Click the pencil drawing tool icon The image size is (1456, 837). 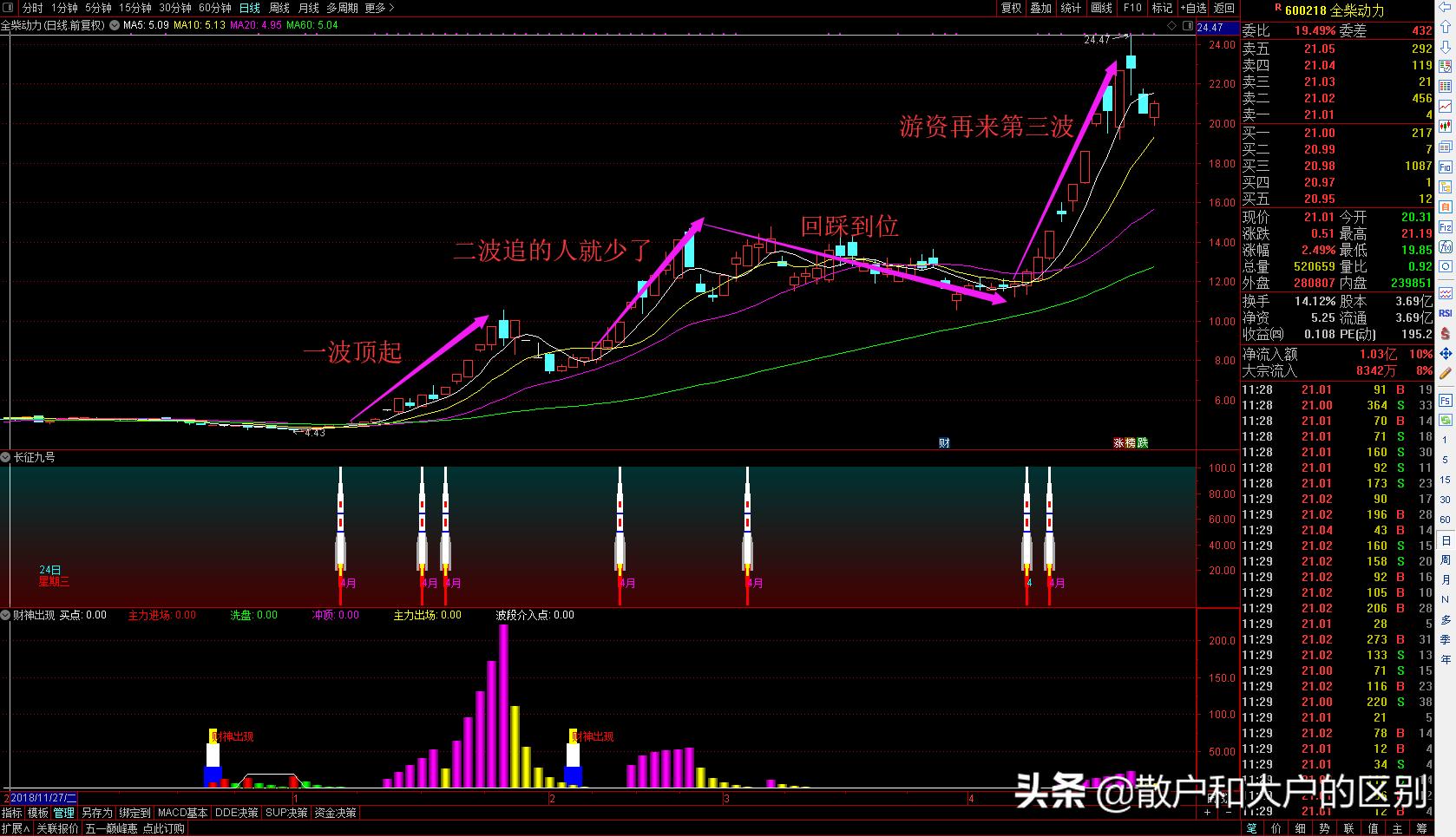tap(1446, 374)
